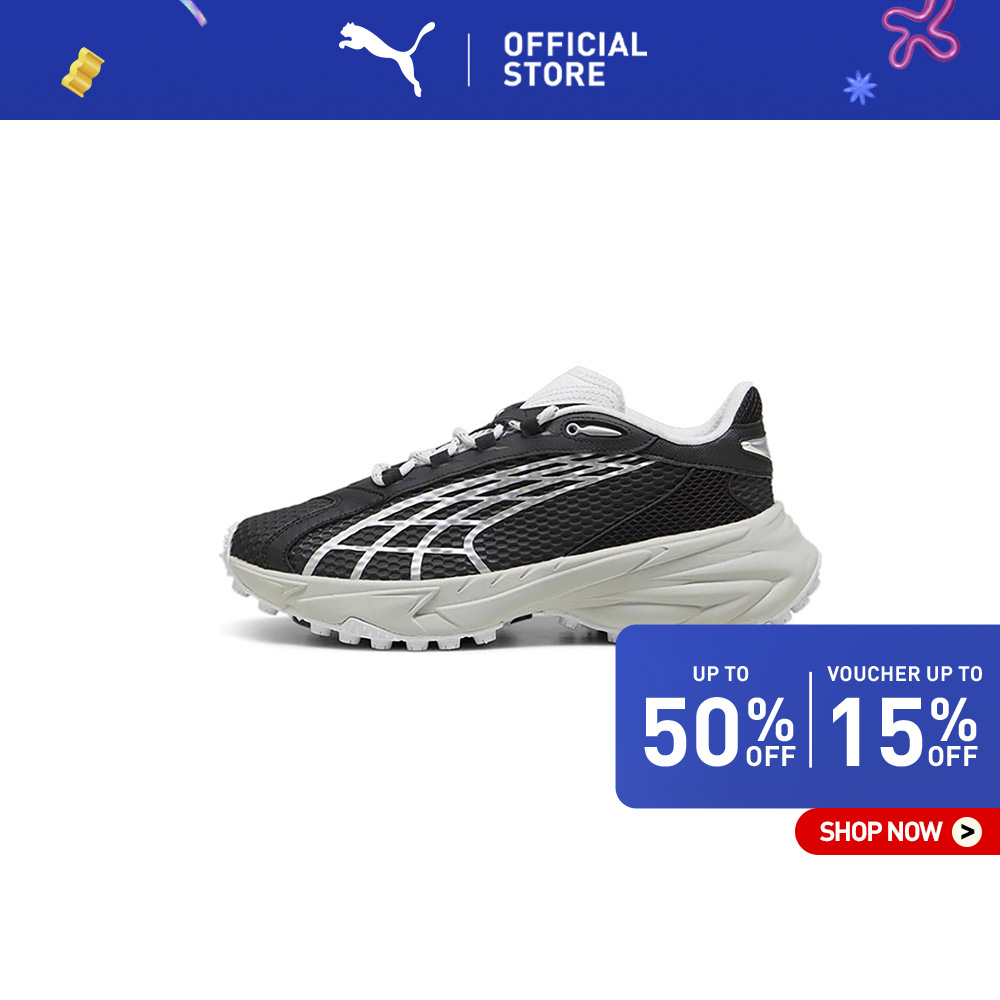Click the Puma leaping cat logo
Screen dimensions: 1000x1000
point(387,59)
